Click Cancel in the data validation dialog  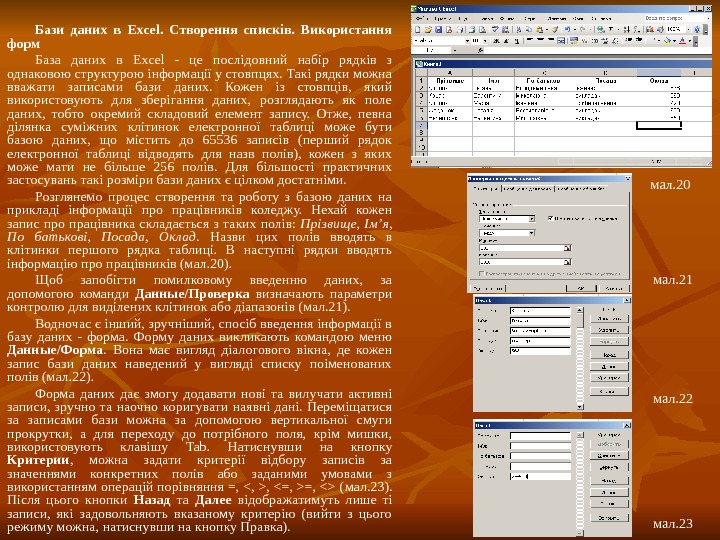coord(614,288)
